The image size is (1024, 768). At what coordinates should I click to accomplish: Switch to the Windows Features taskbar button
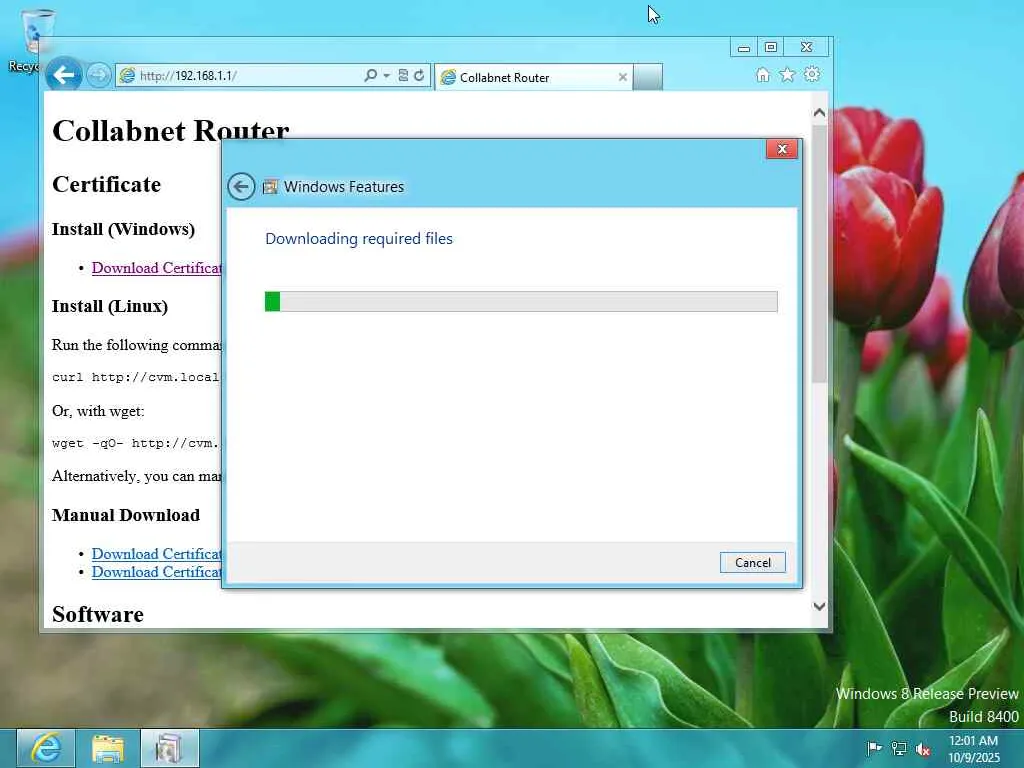tap(170, 748)
